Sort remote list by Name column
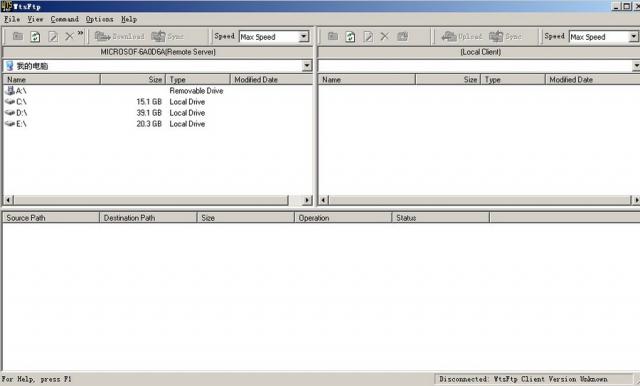Viewport: 640px width, 386px height. click(51, 80)
